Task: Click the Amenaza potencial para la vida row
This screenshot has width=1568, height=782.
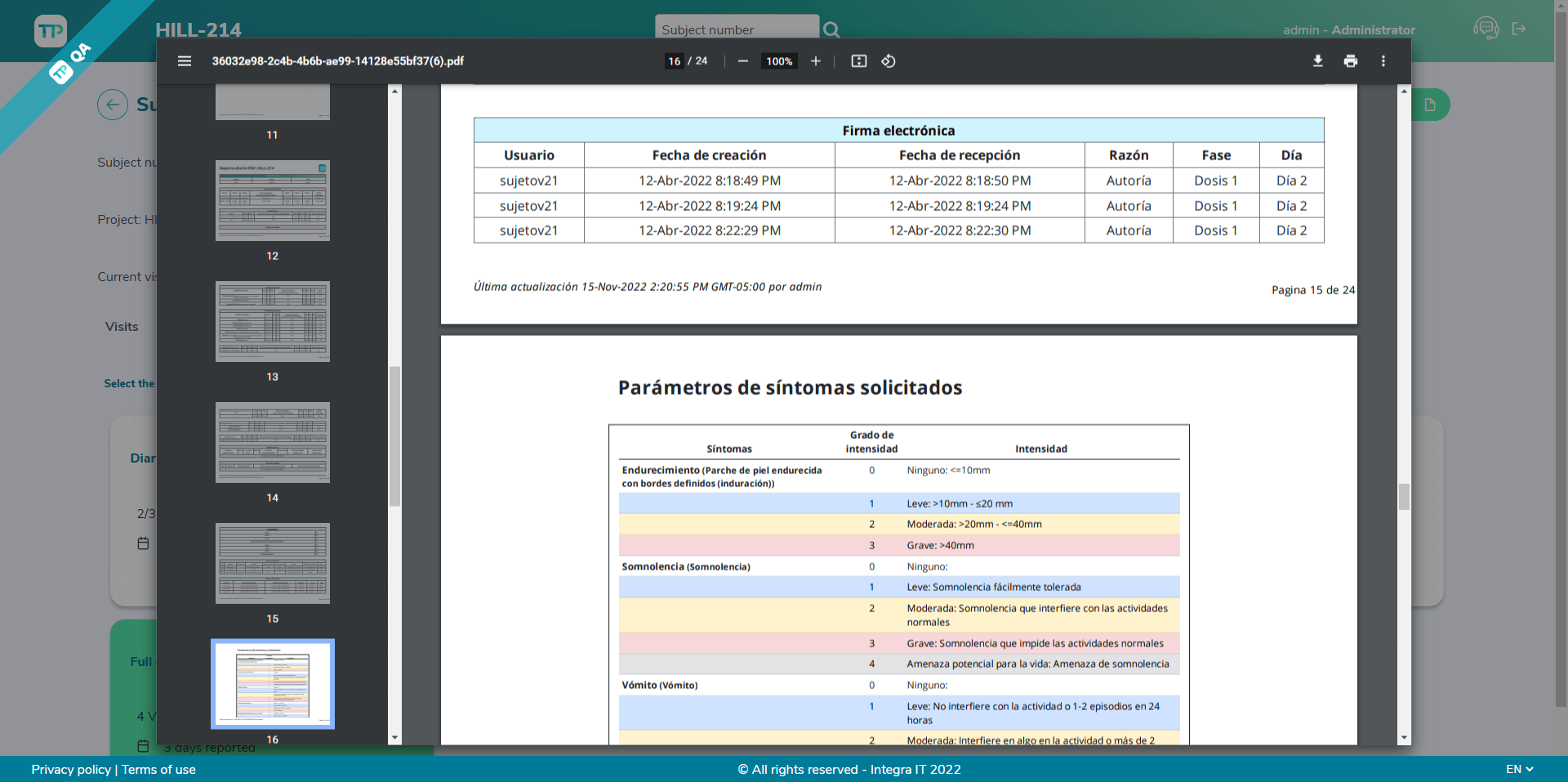Action: (x=899, y=664)
